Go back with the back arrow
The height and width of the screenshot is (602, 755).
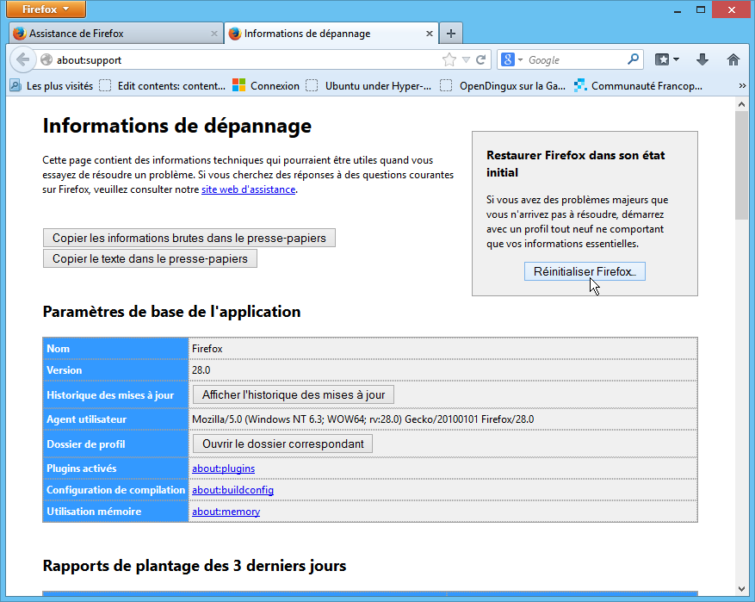[22, 60]
